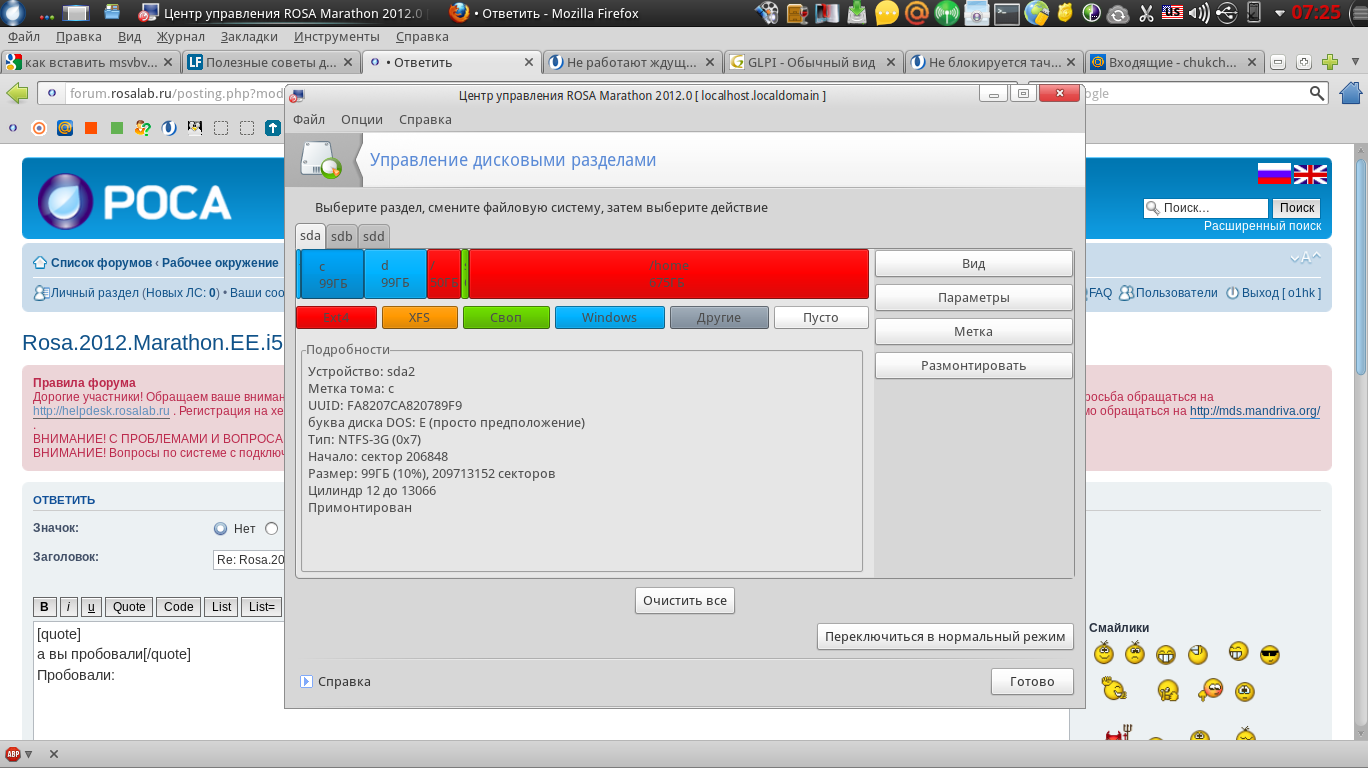Click the forum search input field
1368x768 pixels.
1206,208
